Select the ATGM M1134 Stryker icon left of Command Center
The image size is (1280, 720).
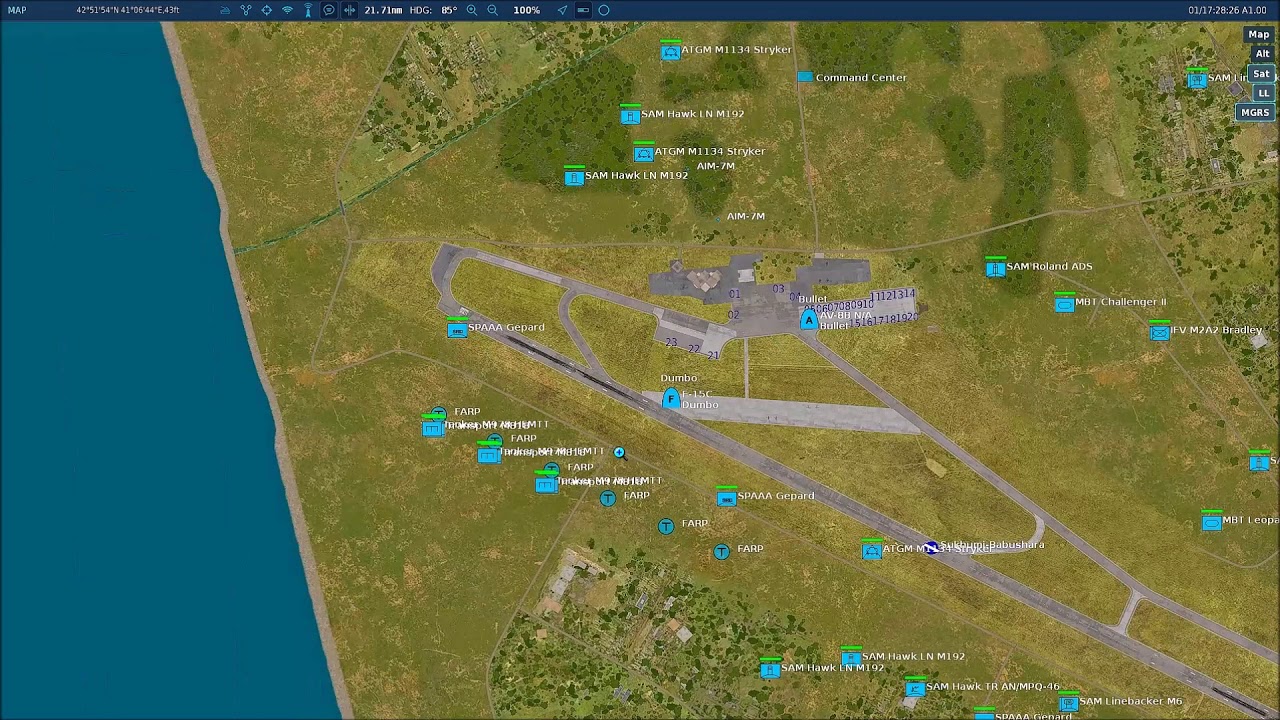pos(670,51)
